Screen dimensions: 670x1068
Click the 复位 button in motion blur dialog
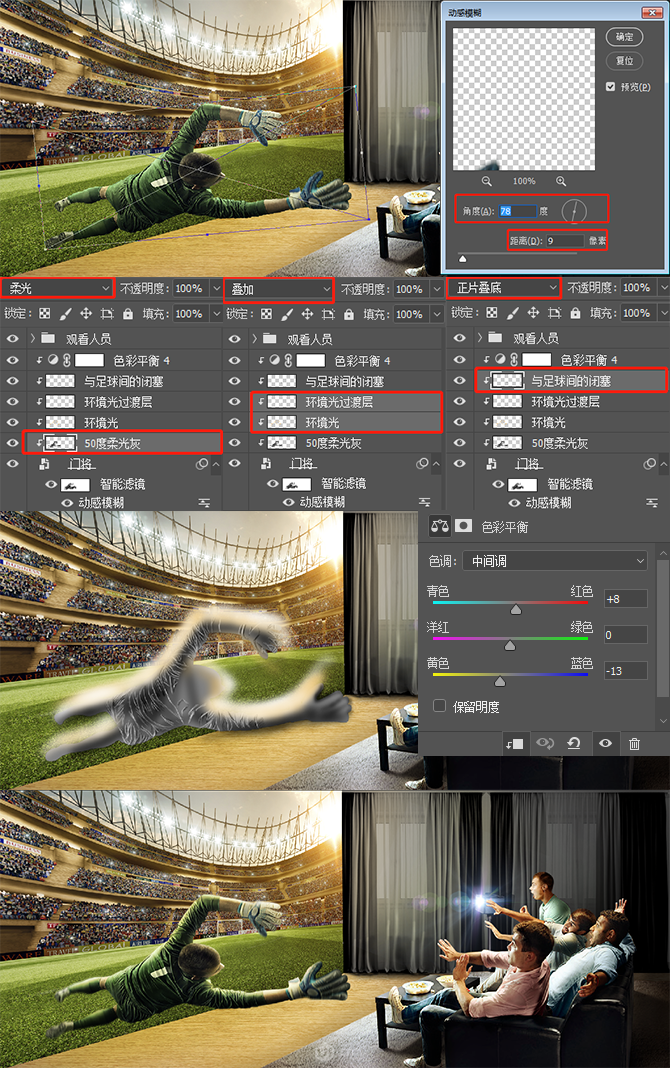pos(624,61)
